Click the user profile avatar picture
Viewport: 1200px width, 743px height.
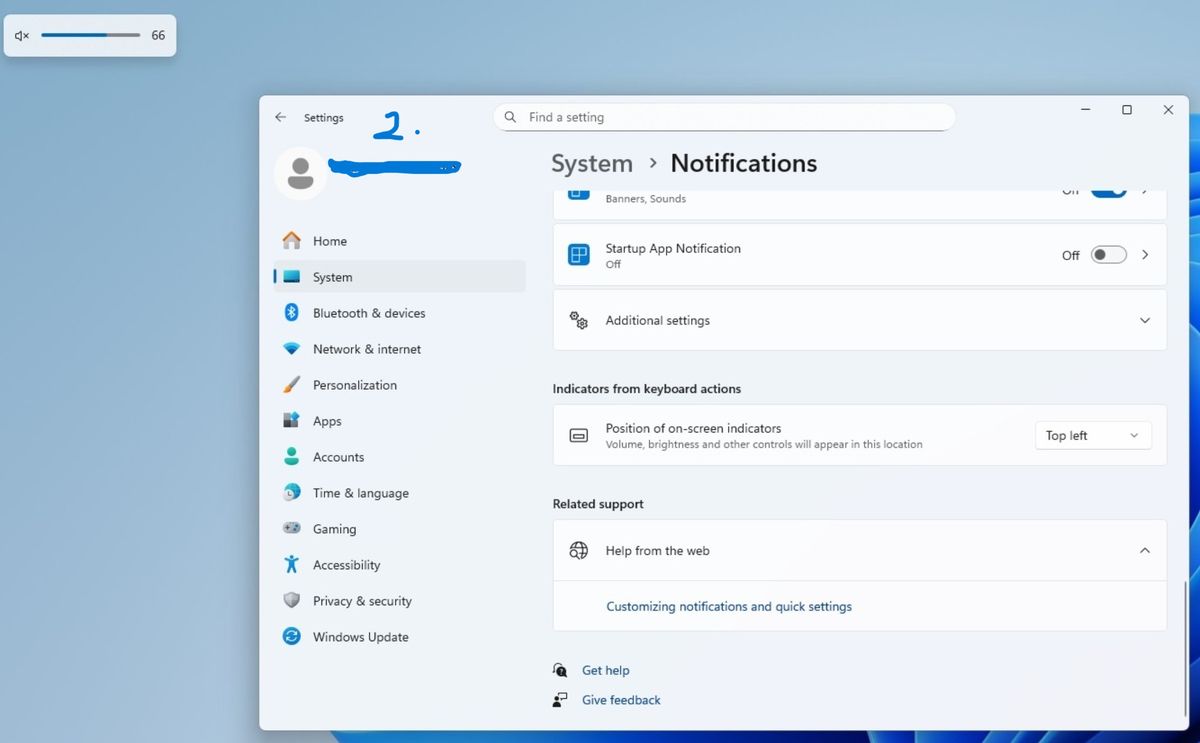[x=300, y=174]
